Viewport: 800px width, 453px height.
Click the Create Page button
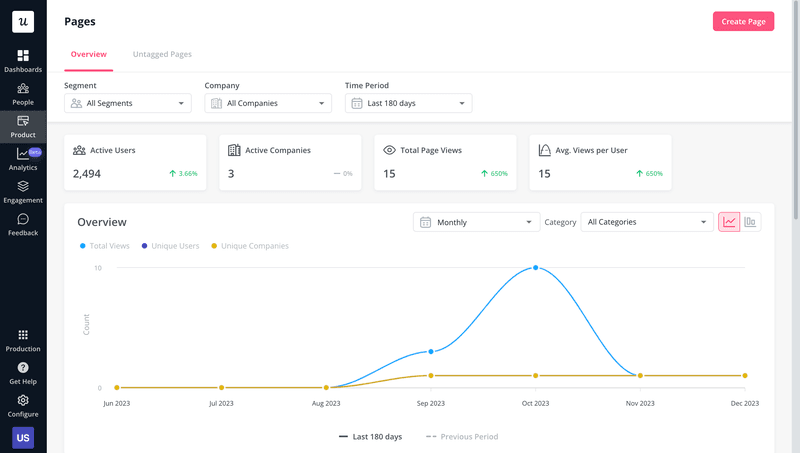click(743, 21)
